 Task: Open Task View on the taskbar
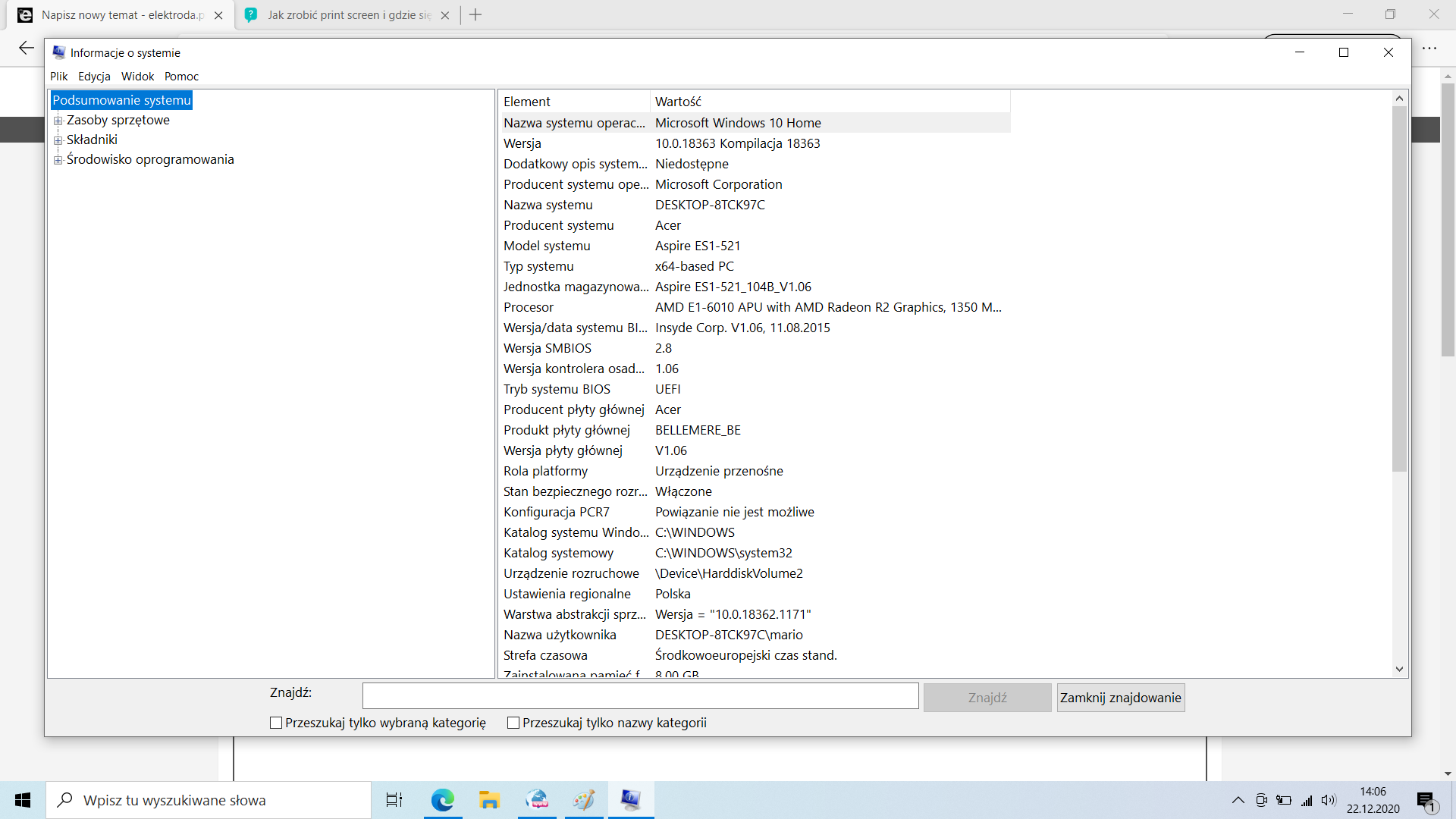pyautogui.click(x=394, y=800)
